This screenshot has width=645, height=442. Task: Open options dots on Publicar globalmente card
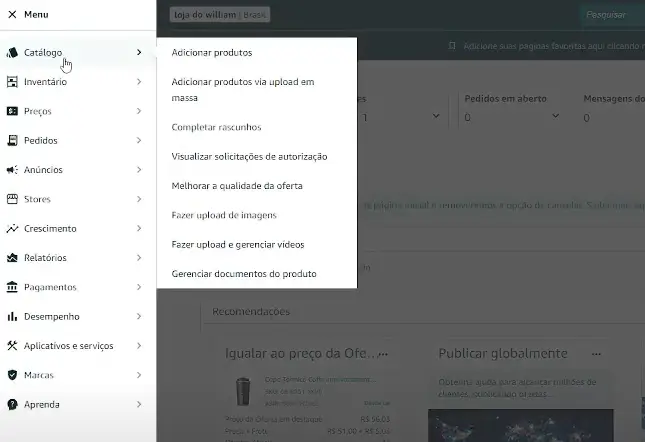(596, 354)
